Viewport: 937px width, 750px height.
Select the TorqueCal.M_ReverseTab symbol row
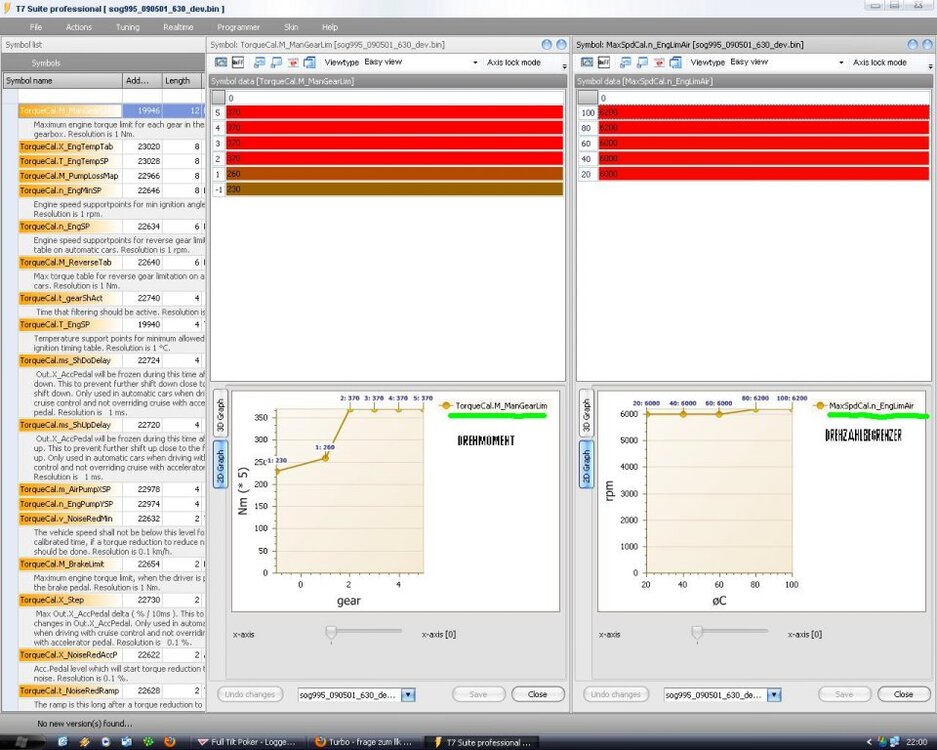coord(111,262)
